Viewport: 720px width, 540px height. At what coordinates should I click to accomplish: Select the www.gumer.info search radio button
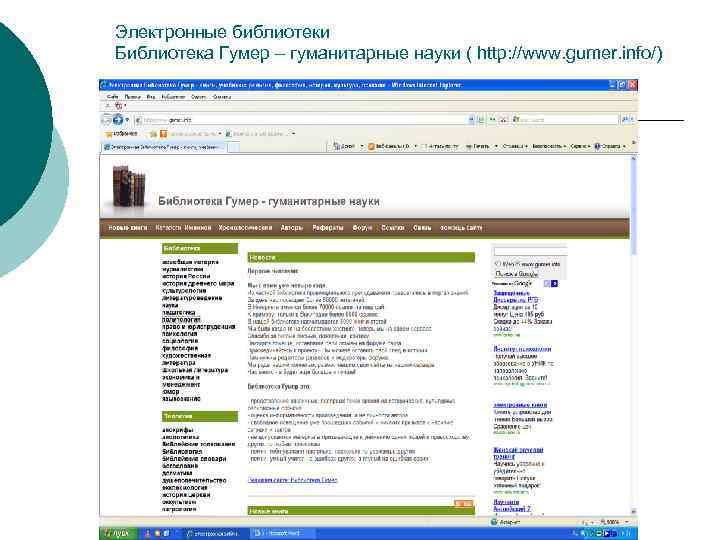coord(519,264)
